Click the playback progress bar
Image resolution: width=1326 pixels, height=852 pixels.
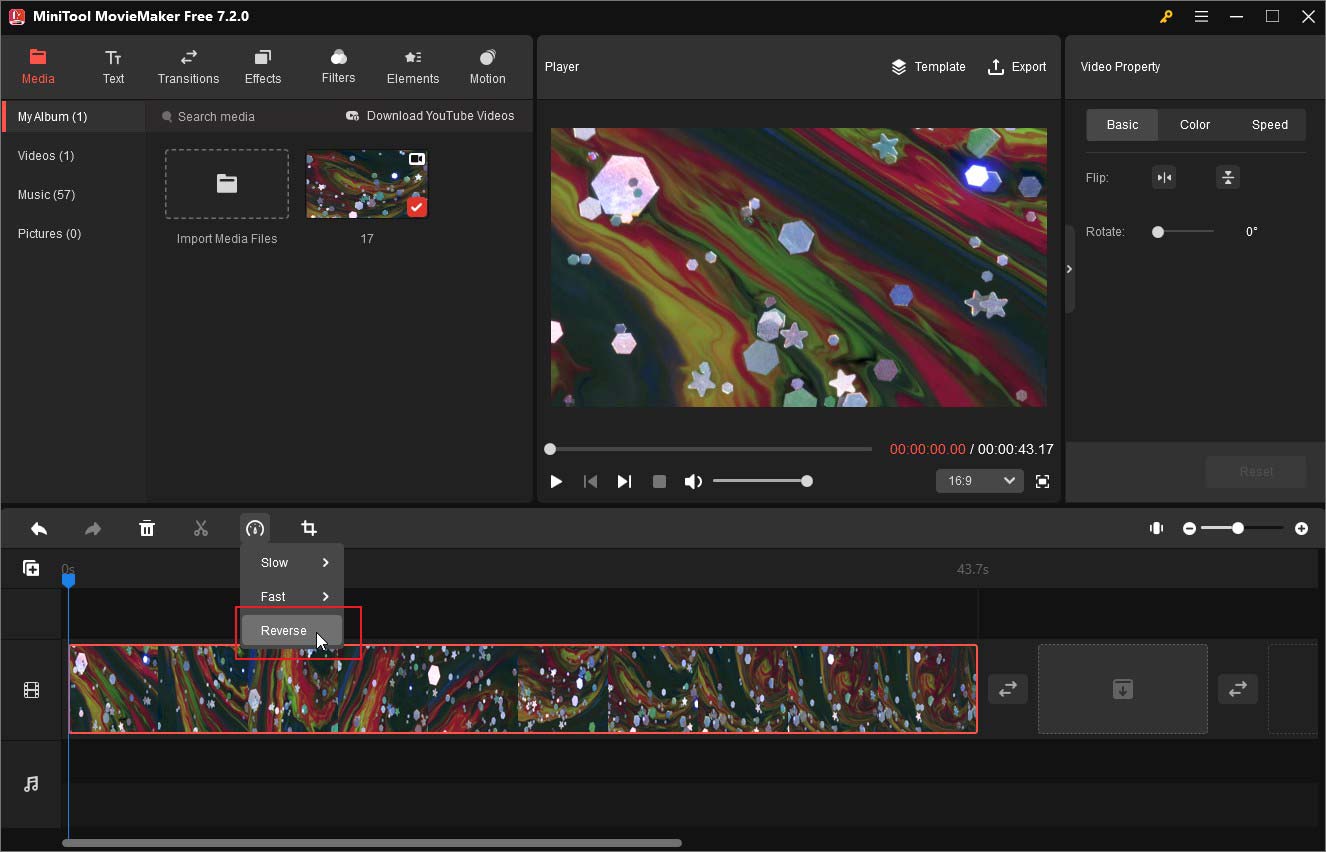(711, 449)
